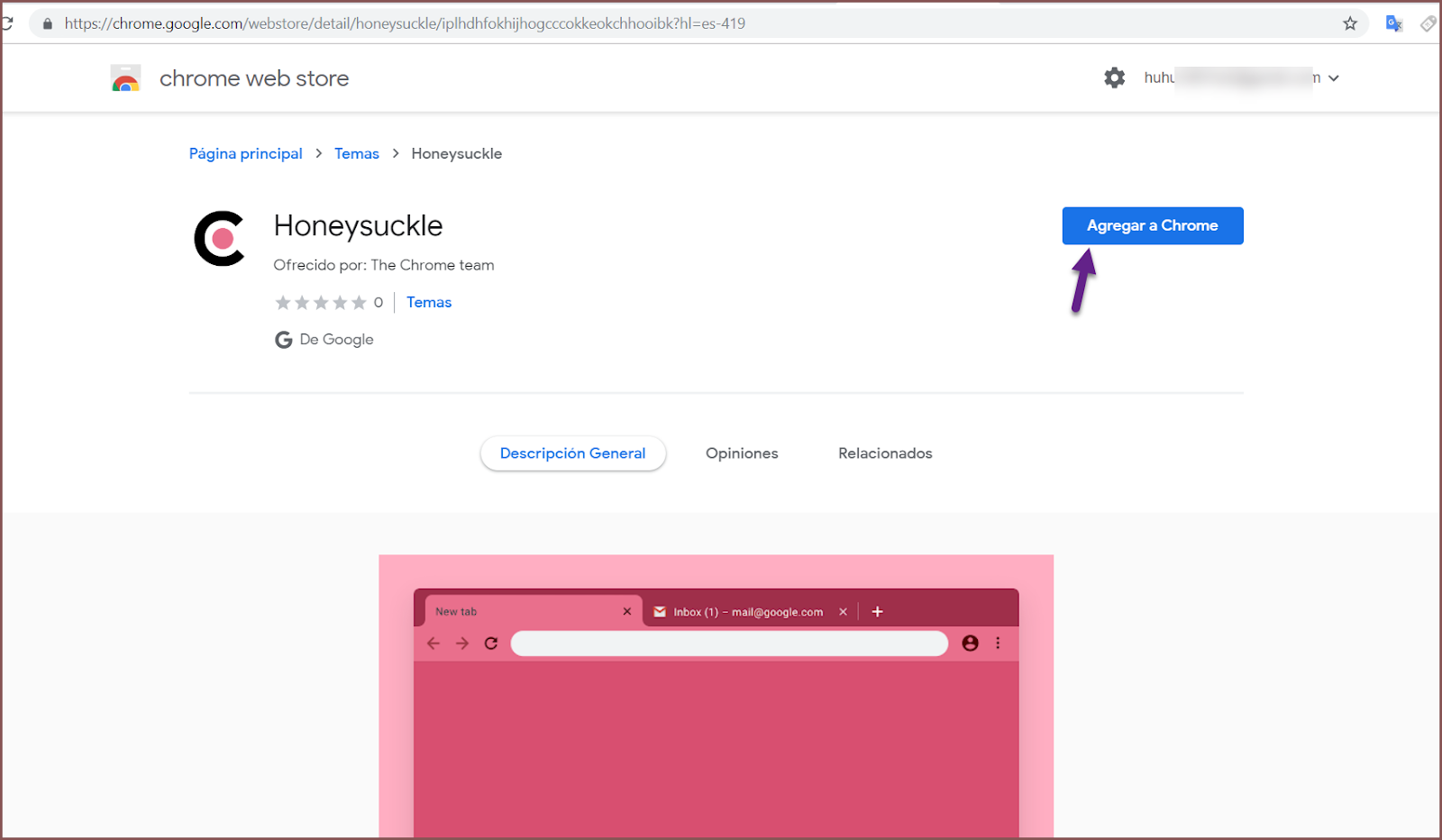The width and height of the screenshot is (1442, 840).
Task: Click the secure padlock icon in URL bar
Action: [x=48, y=23]
